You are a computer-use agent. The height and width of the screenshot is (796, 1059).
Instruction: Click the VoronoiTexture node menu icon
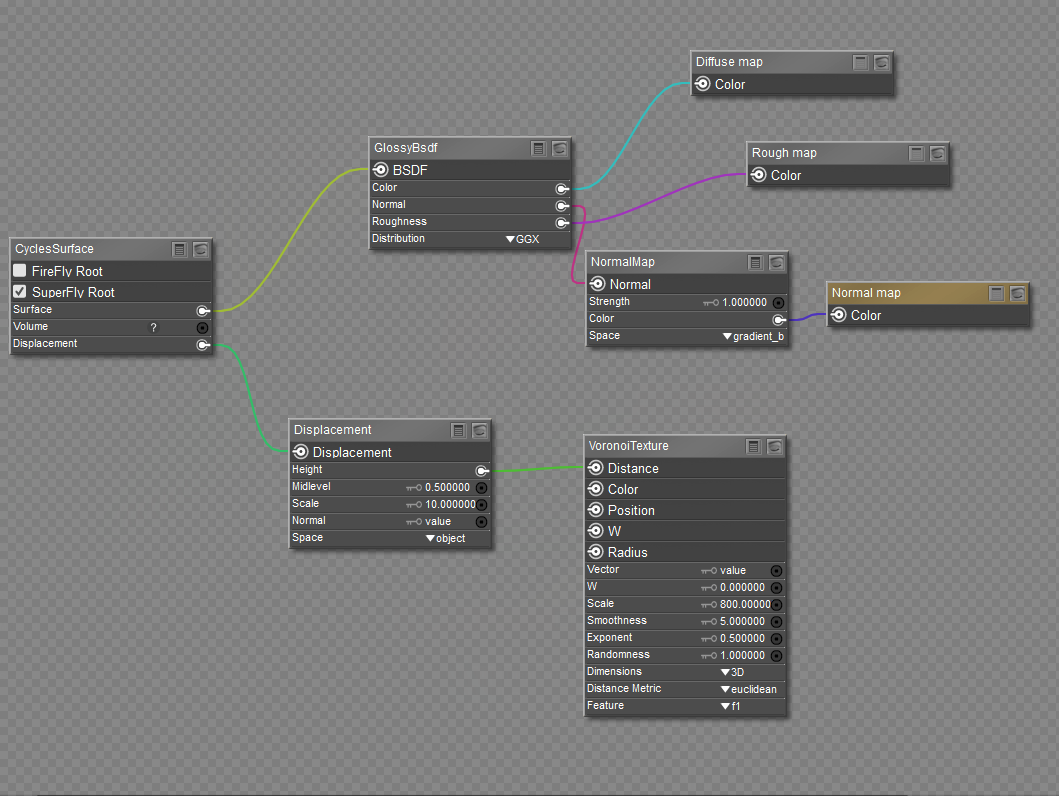click(x=753, y=447)
